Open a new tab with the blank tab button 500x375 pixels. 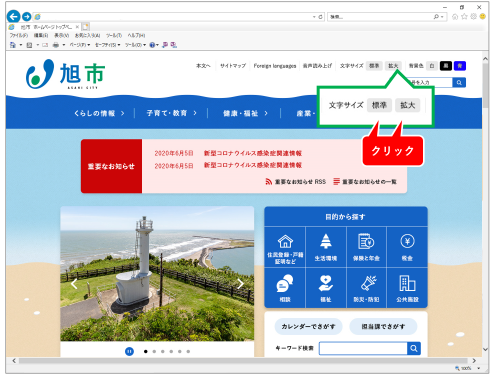coord(86,27)
